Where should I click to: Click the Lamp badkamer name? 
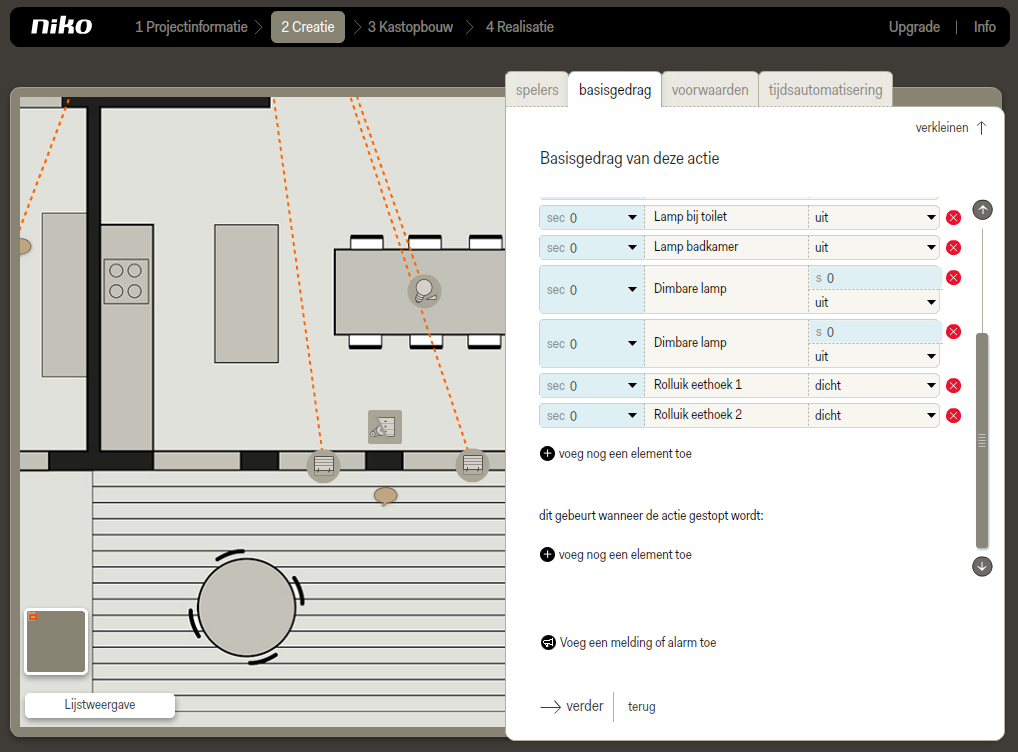696,247
